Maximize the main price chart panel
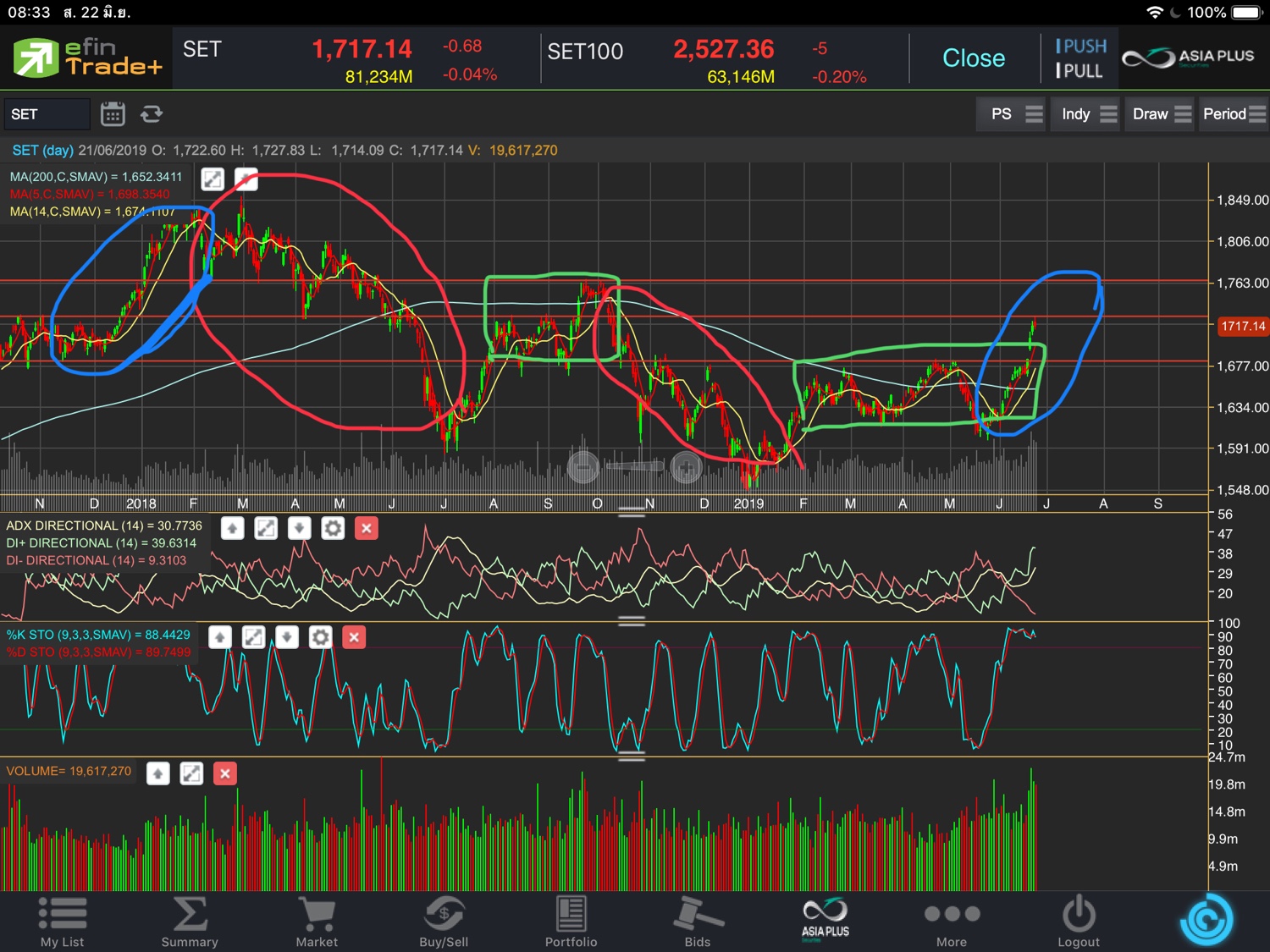 coord(213,179)
